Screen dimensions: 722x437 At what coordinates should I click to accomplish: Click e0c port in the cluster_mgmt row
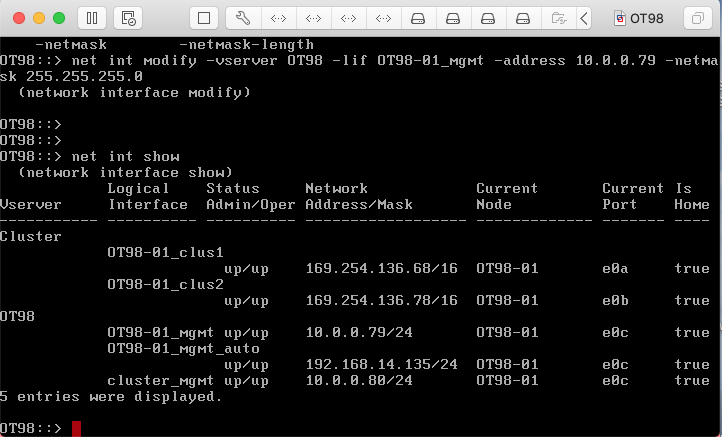[x=615, y=380]
